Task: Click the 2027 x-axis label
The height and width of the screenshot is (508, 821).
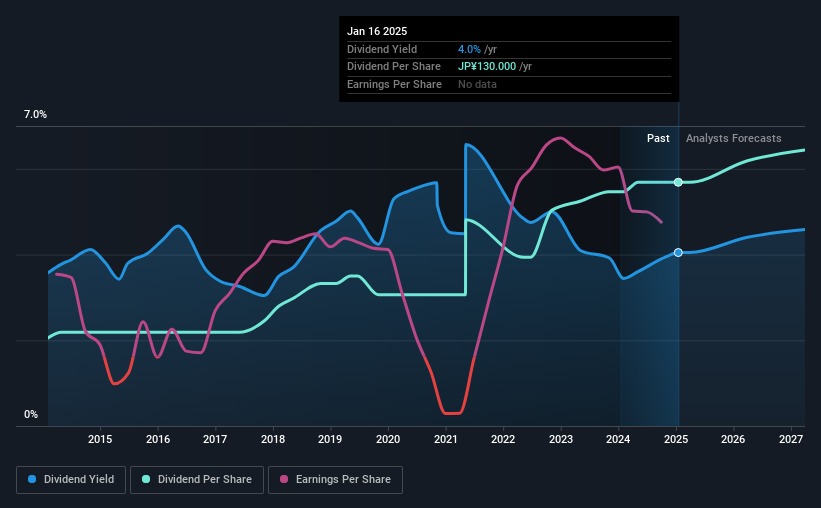Action: [791, 439]
